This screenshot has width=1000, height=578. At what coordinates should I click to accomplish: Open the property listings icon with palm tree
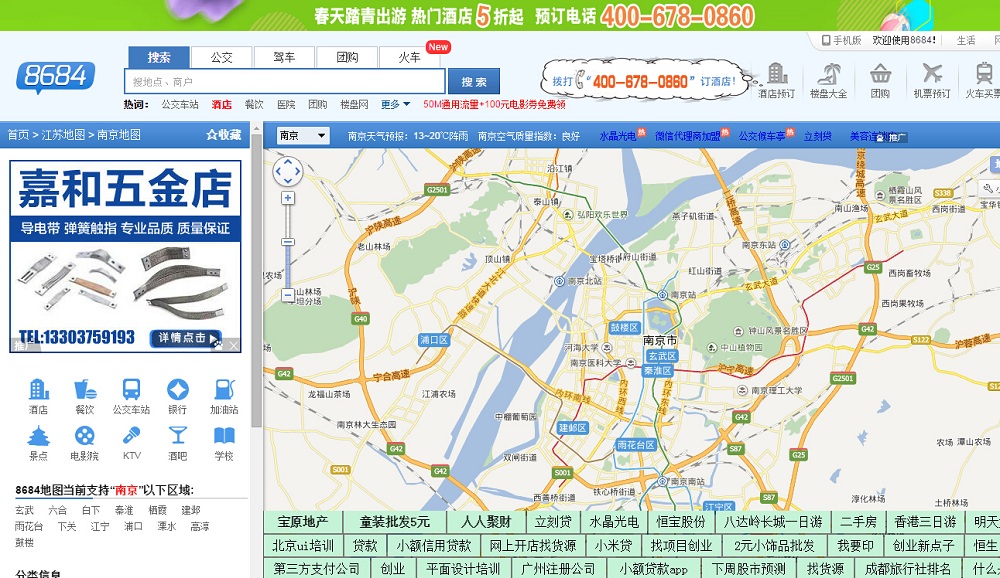[828, 80]
